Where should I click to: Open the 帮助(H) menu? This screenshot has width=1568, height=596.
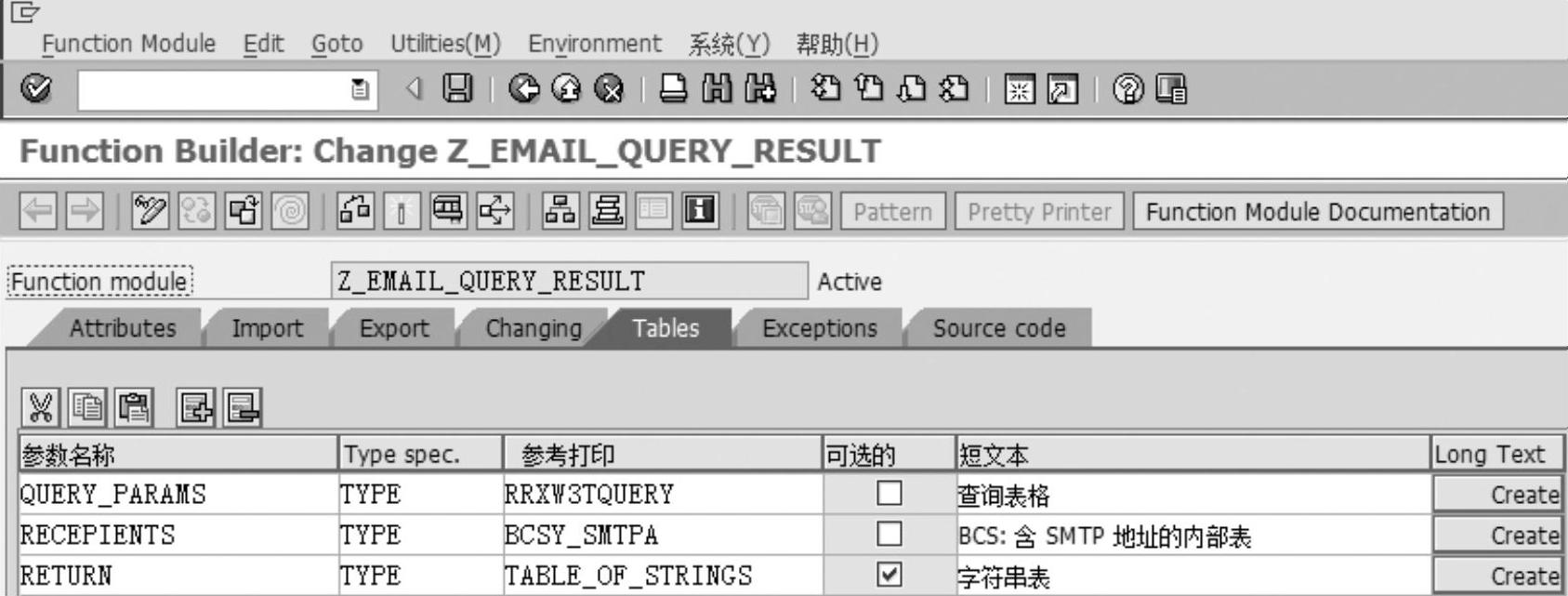tap(837, 44)
